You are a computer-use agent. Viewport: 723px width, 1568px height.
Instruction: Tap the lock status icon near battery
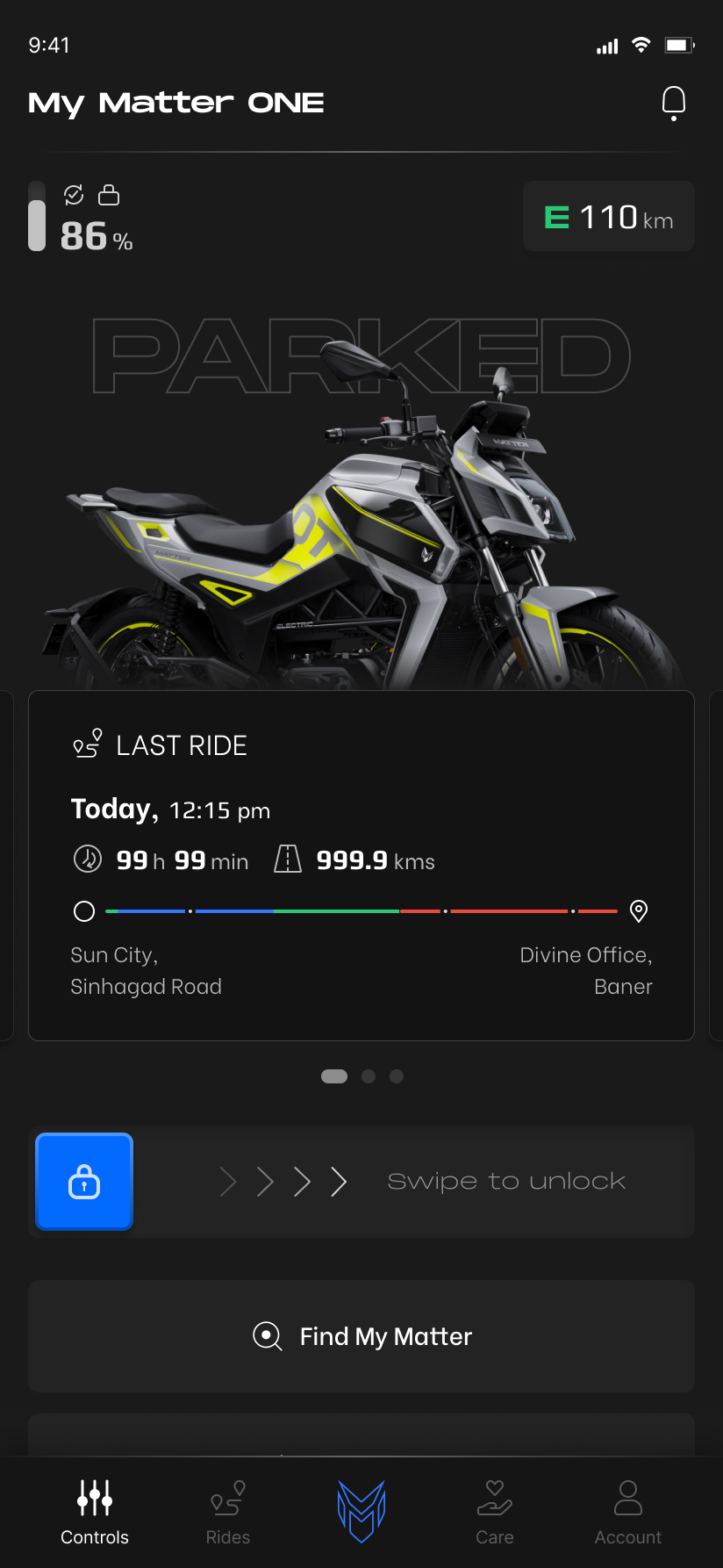click(109, 194)
